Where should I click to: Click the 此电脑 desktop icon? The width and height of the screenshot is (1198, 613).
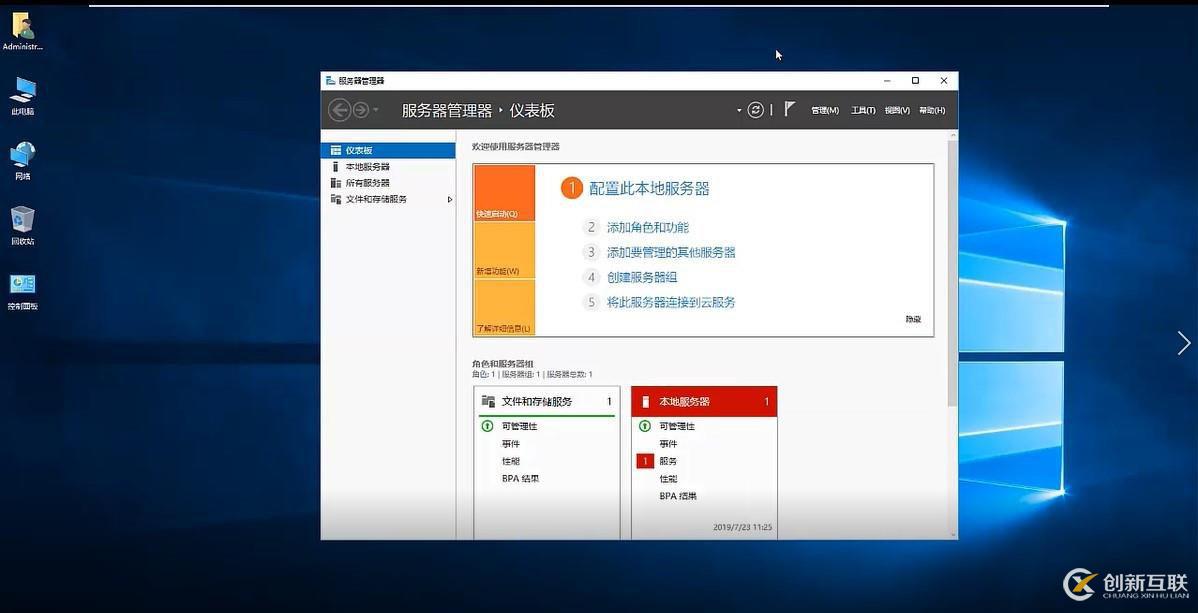[x=22, y=96]
